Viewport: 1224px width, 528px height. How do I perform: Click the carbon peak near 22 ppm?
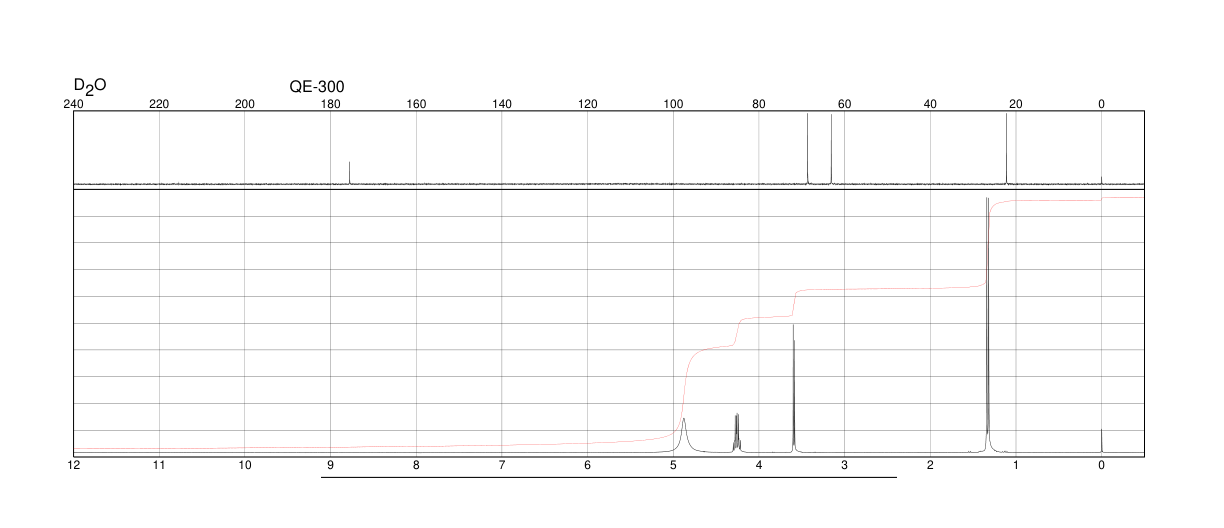[1006, 149]
